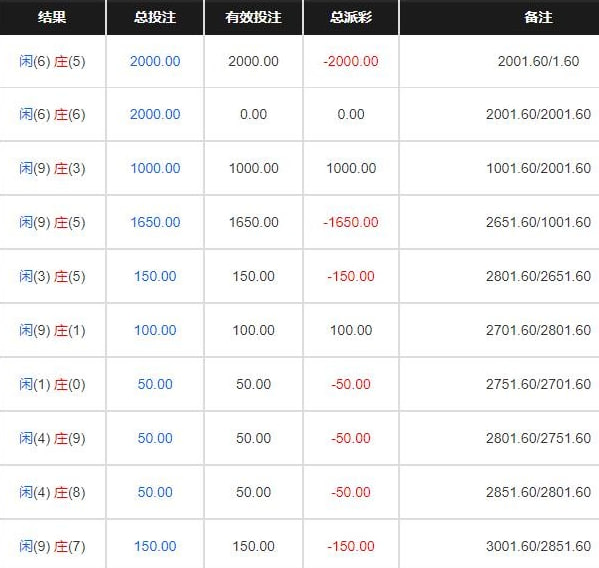
Task: Click the 总派彩 column header
Action: (x=351, y=17)
